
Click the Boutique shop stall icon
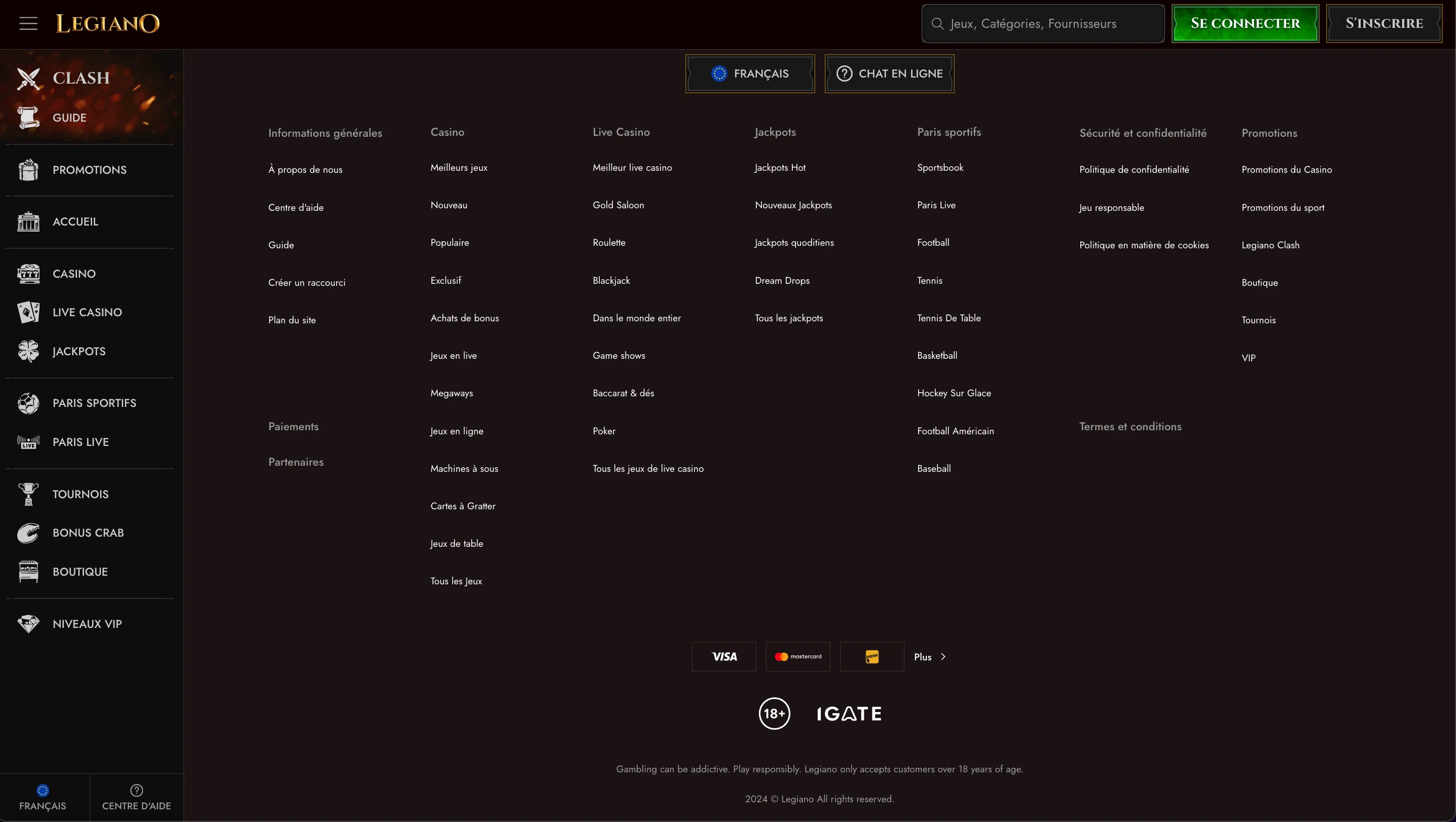(x=28, y=571)
